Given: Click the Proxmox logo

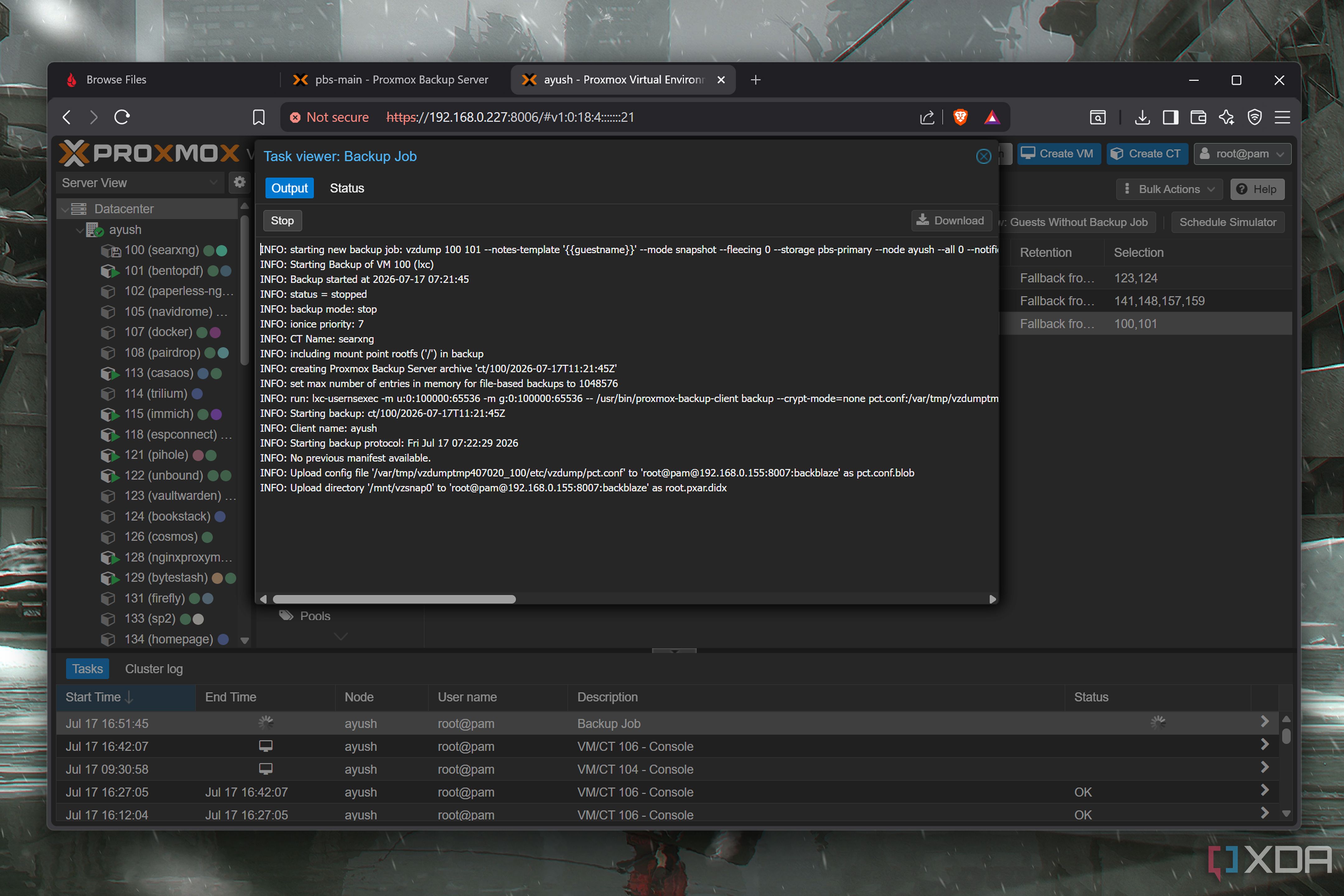Looking at the screenshot, I should click(x=149, y=153).
